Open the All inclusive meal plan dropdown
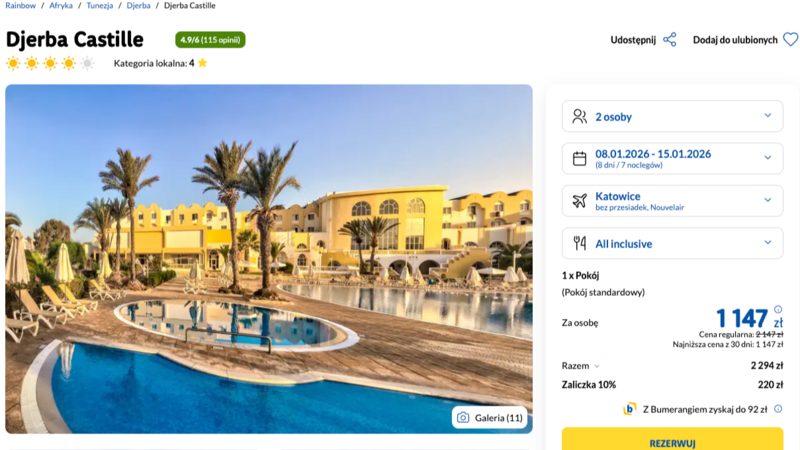Viewport: 800px width, 450px height. coord(672,243)
